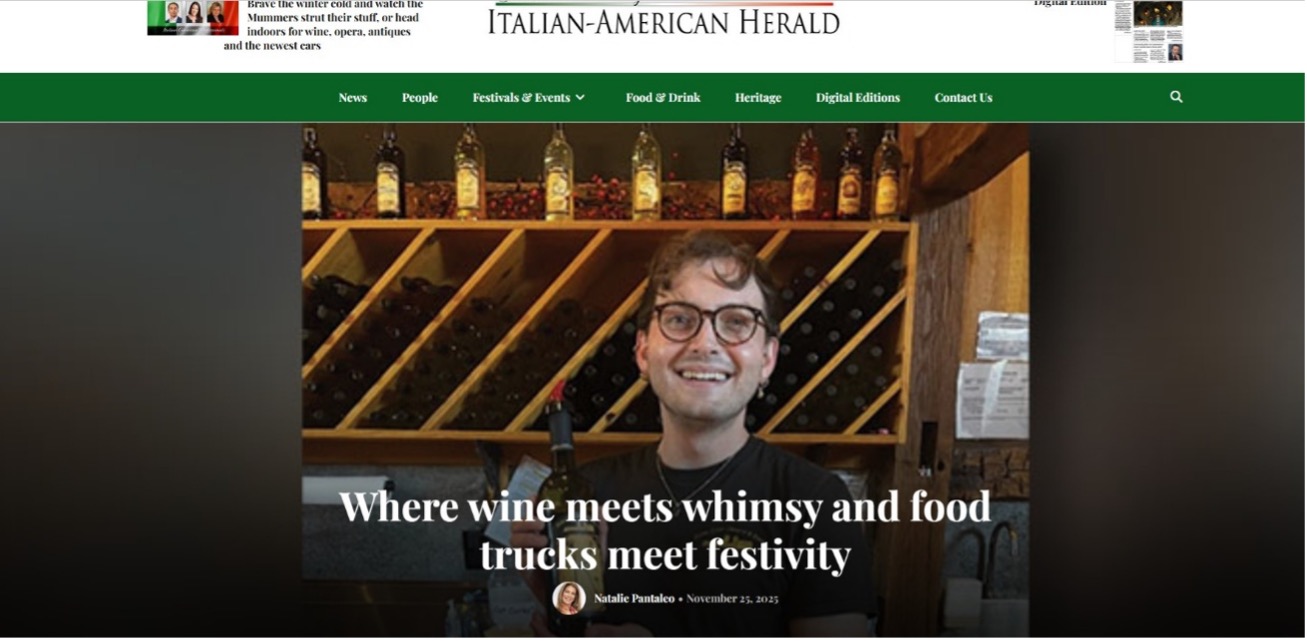Select Food & Drink in navigation
The width and height of the screenshot is (1307, 641).
(x=663, y=98)
